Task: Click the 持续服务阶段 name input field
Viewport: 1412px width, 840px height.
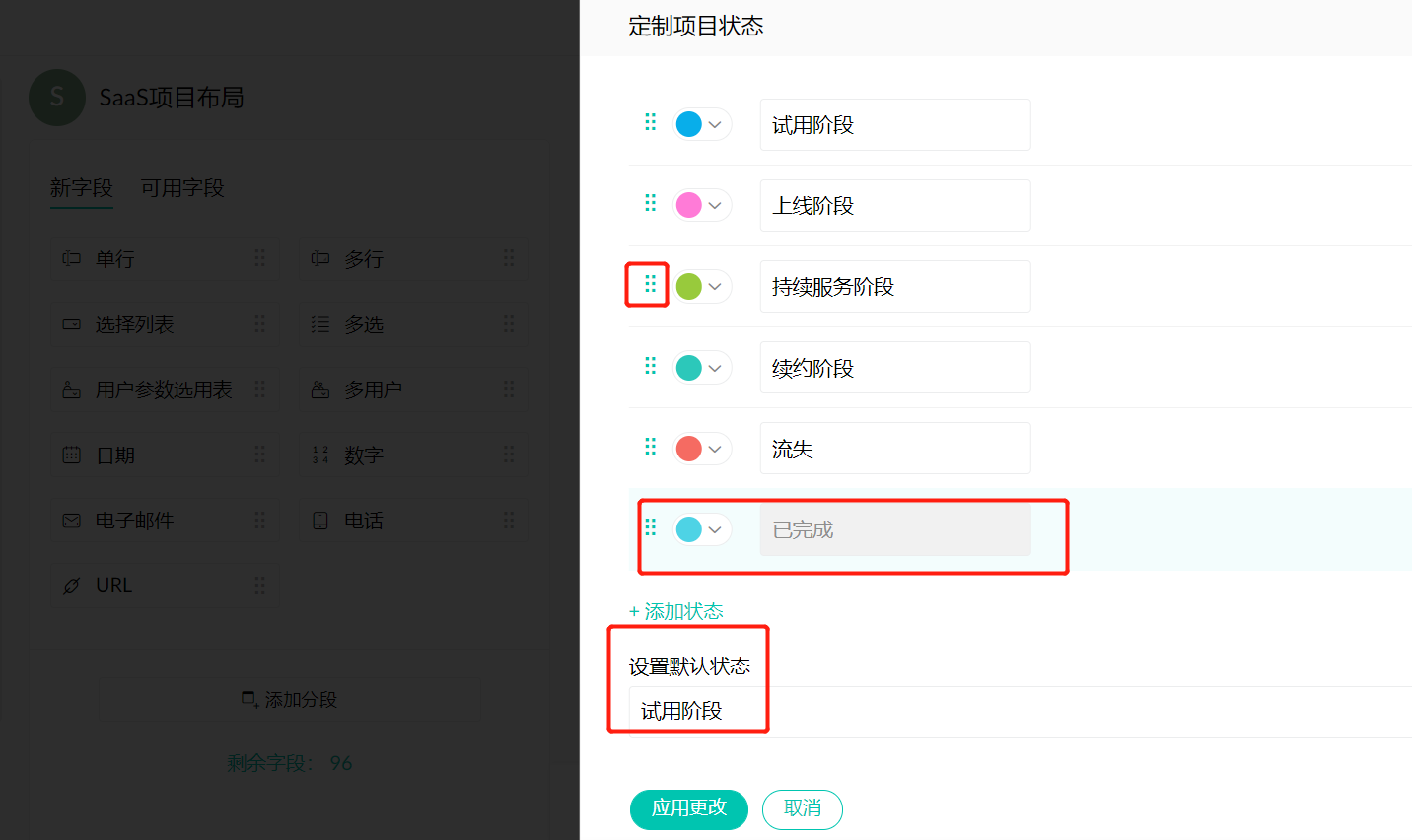Action: (894, 287)
